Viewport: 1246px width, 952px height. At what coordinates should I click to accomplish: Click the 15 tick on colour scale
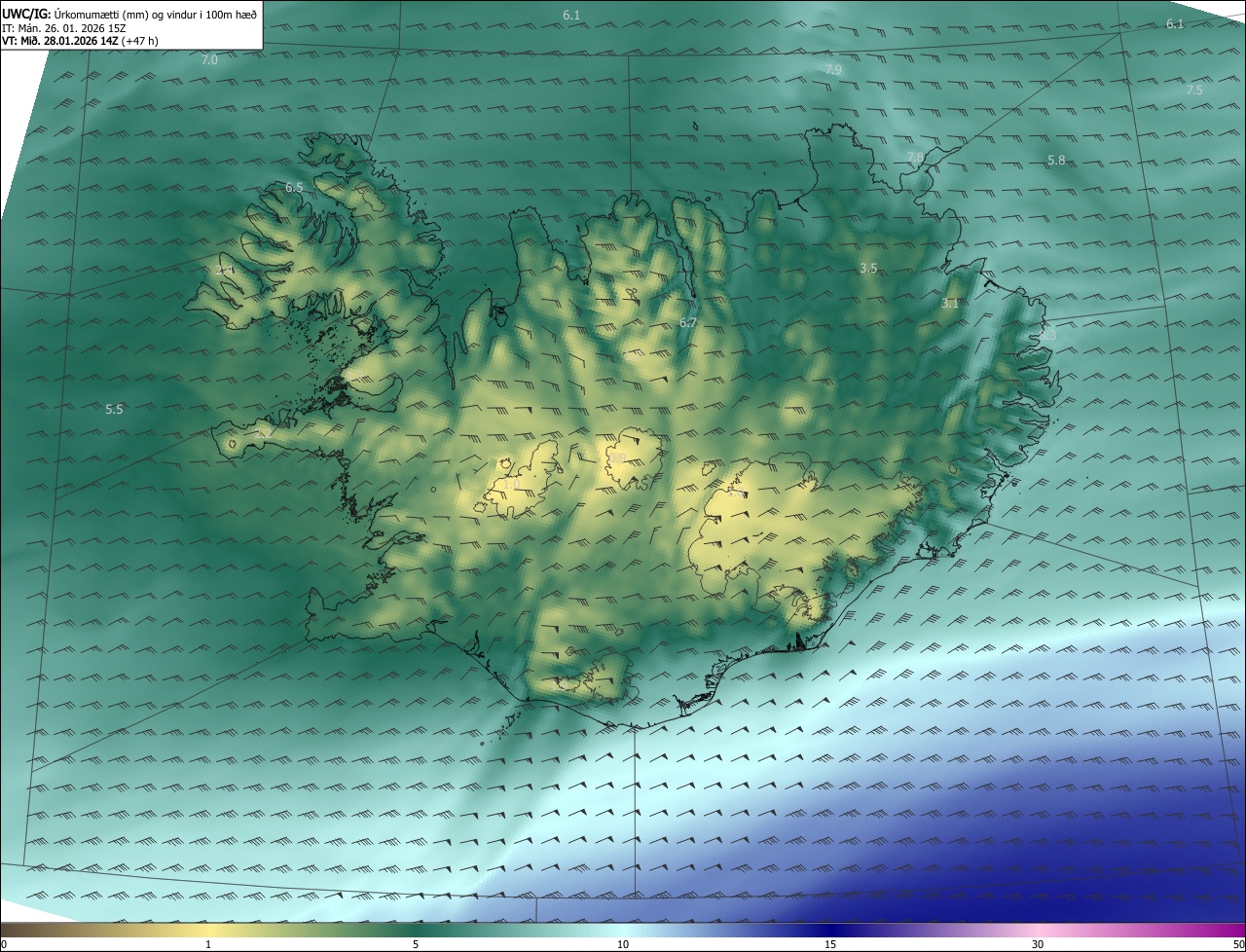(830, 944)
